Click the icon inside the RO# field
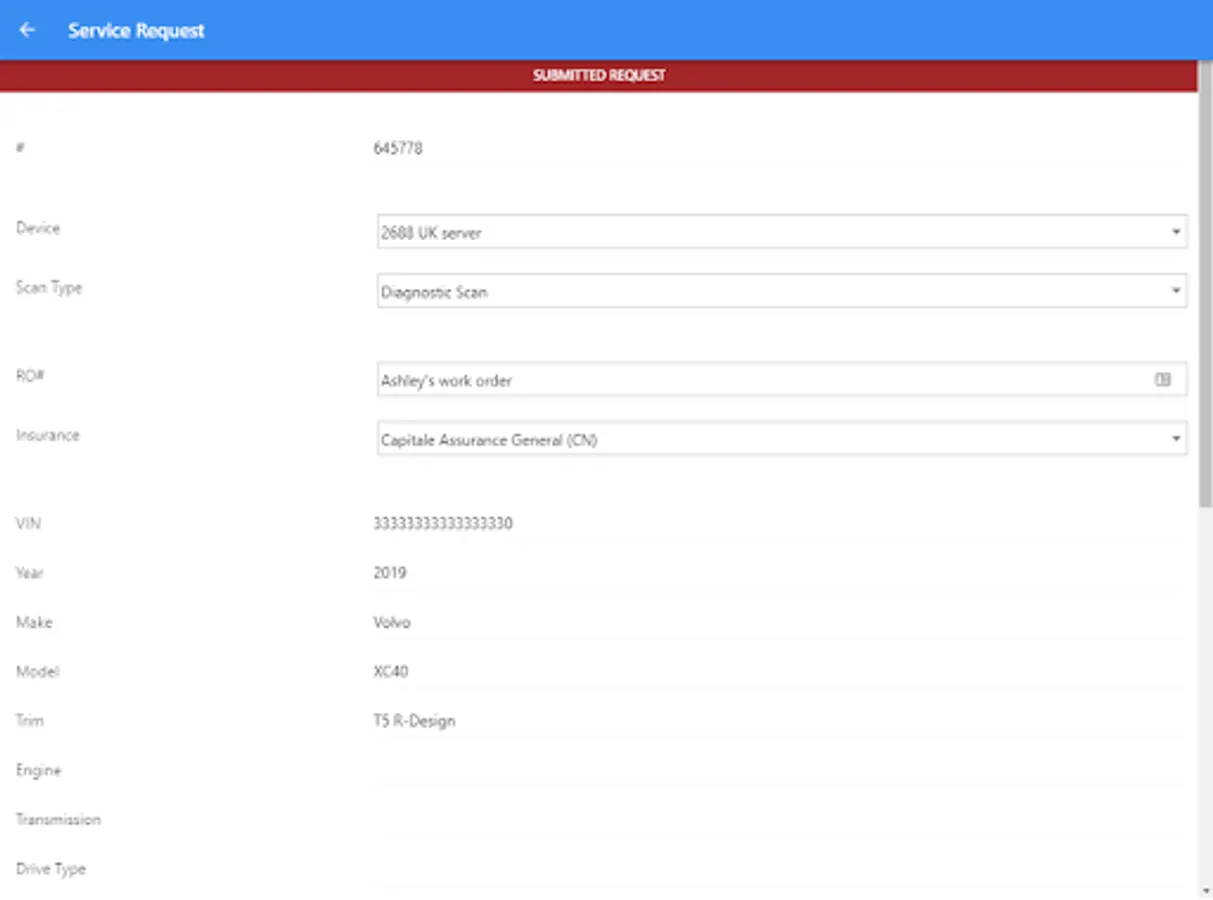This screenshot has height=900, width=1213. [1163, 380]
